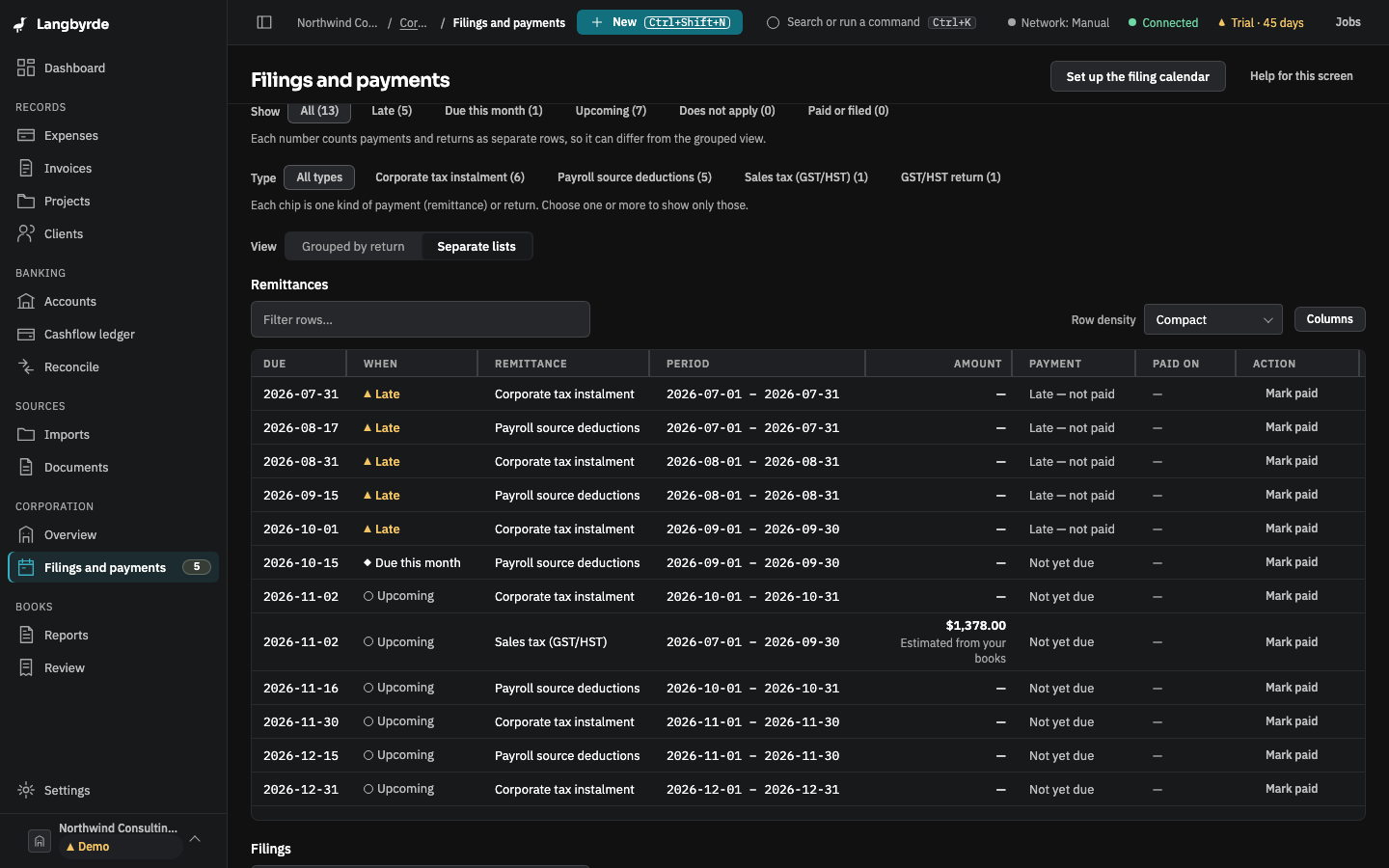Switch to Separate lists view
Viewport: 1389px width, 868px height.
[477, 247]
